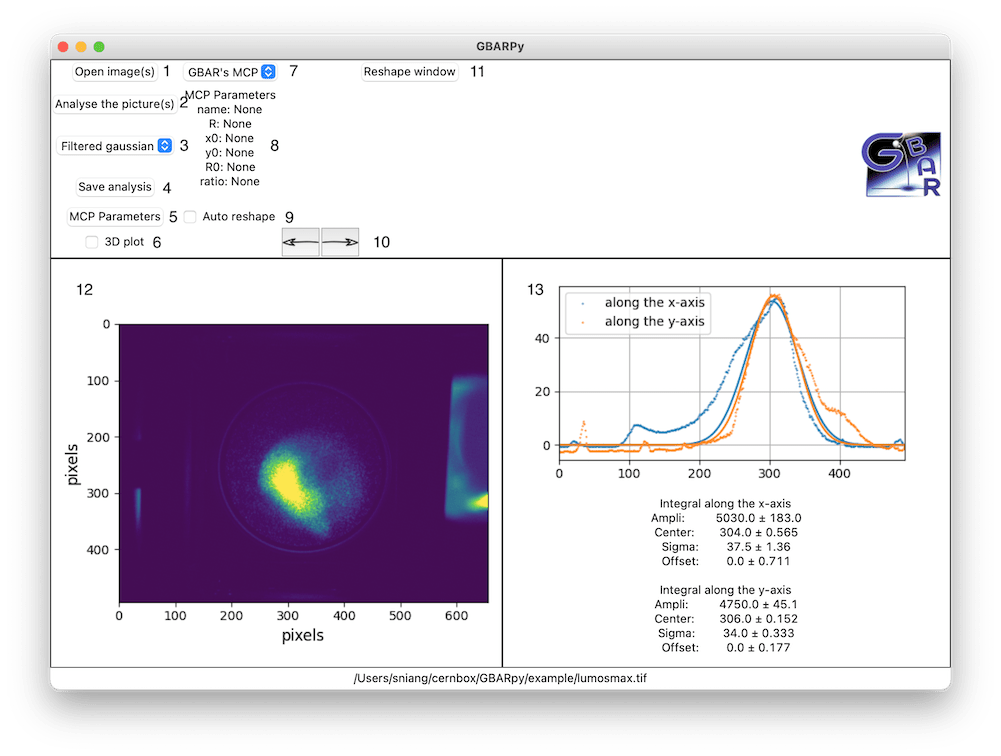This screenshot has height=756, width=1001.
Task: Click the x-axis Center value 304.0 ± 0.565
Action: pos(758,533)
